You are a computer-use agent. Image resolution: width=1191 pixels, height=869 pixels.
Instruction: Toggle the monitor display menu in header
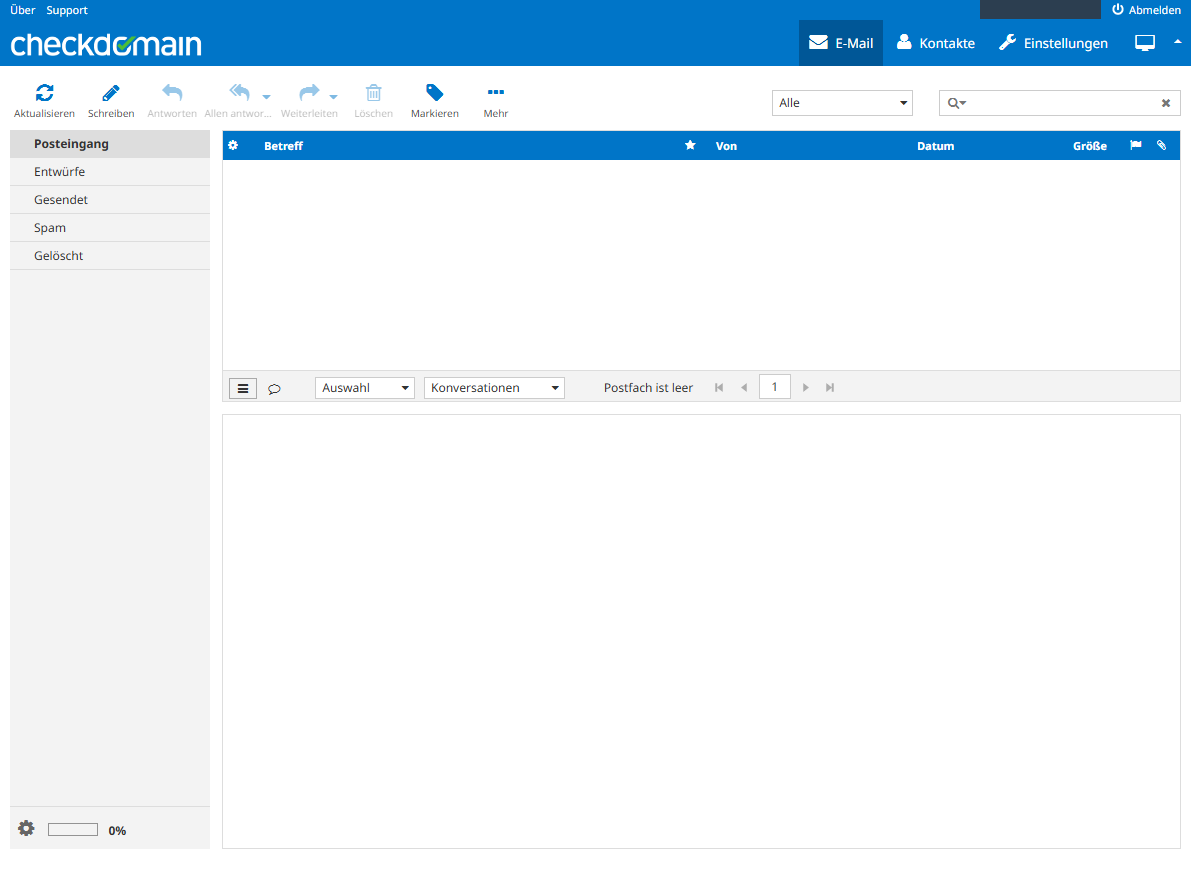point(1145,43)
